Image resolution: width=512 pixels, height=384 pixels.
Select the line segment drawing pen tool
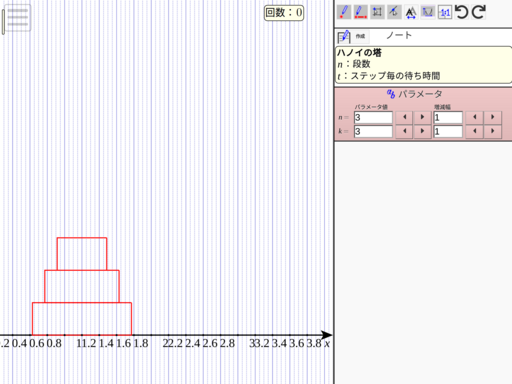pos(360,12)
